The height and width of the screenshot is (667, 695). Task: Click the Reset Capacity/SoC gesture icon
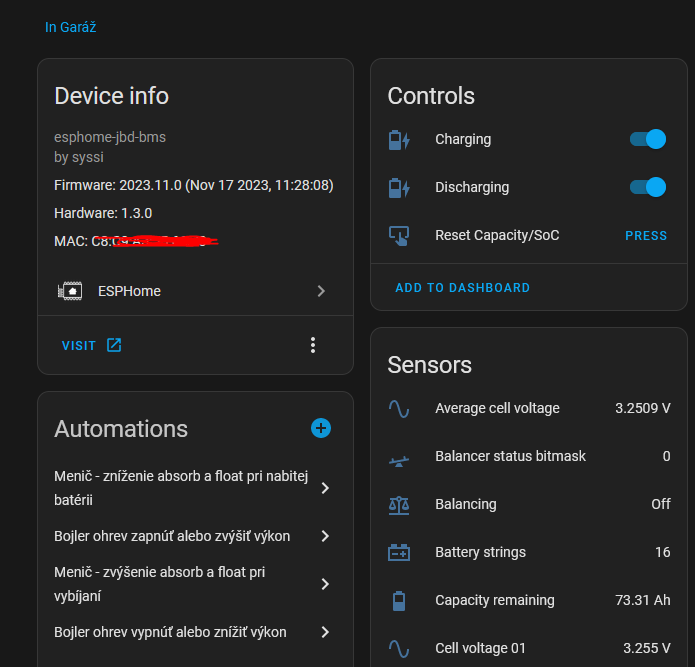[x=399, y=236]
